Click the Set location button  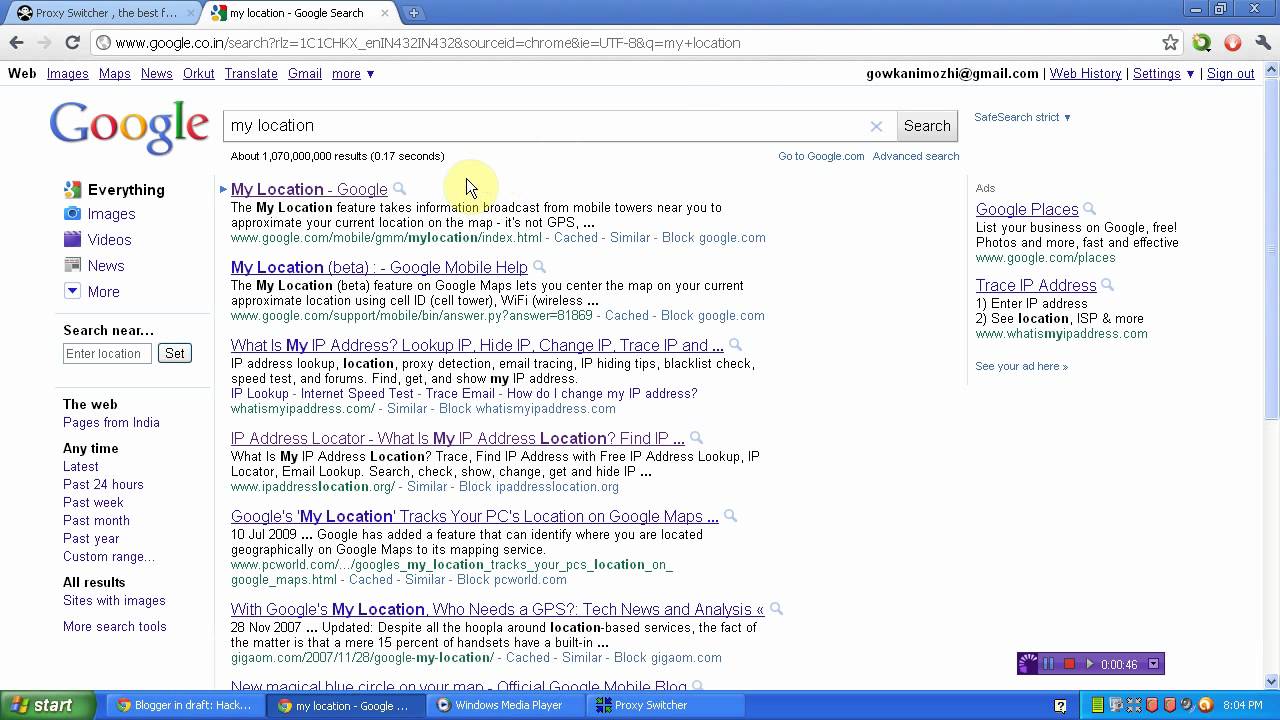(175, 353)
